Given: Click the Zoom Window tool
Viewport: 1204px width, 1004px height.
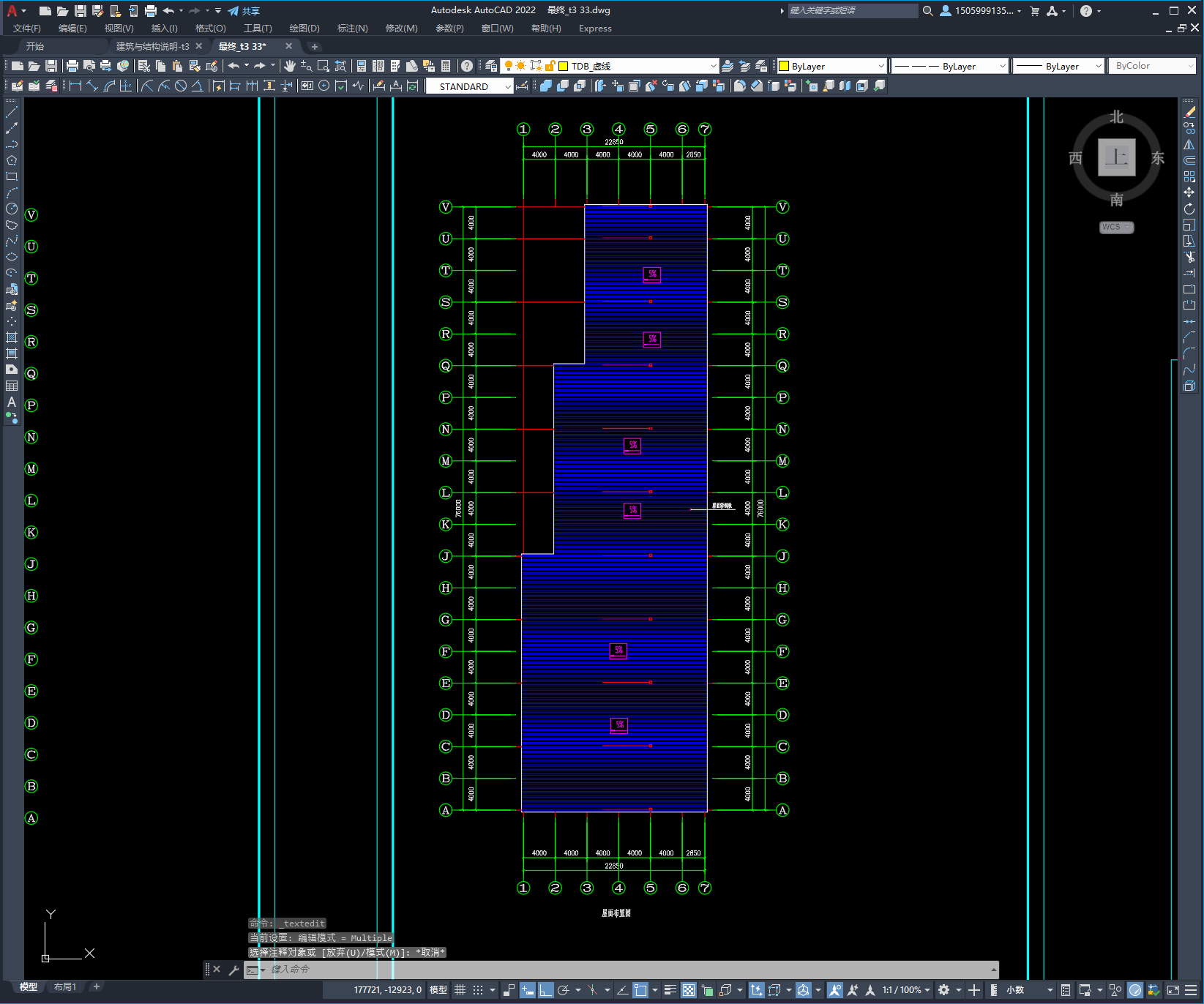Looking at the screenshot, I should (x=324, y=66).
